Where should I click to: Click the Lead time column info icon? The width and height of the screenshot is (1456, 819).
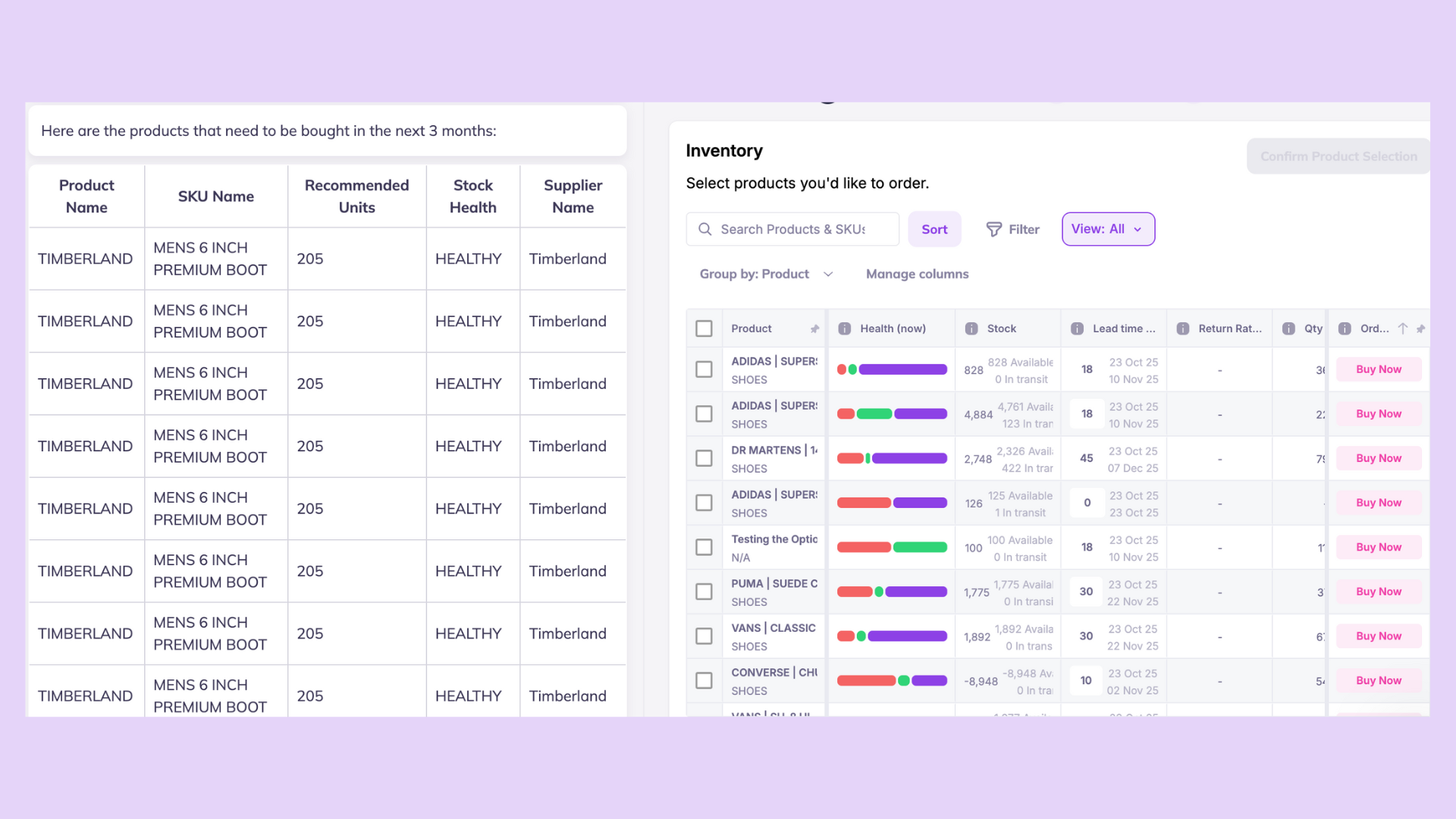tap(1077, 328)
